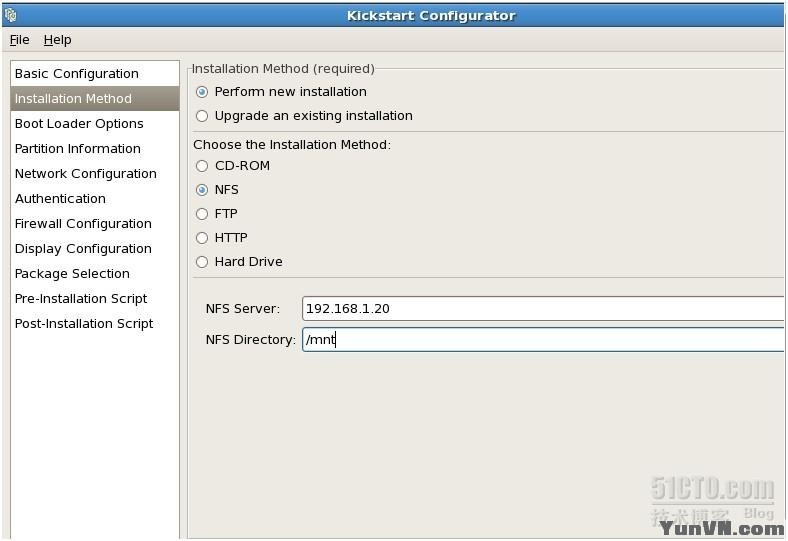Open Post-Installation Script section
Viewport: 788px width, 541px height.
coord(84,324)
